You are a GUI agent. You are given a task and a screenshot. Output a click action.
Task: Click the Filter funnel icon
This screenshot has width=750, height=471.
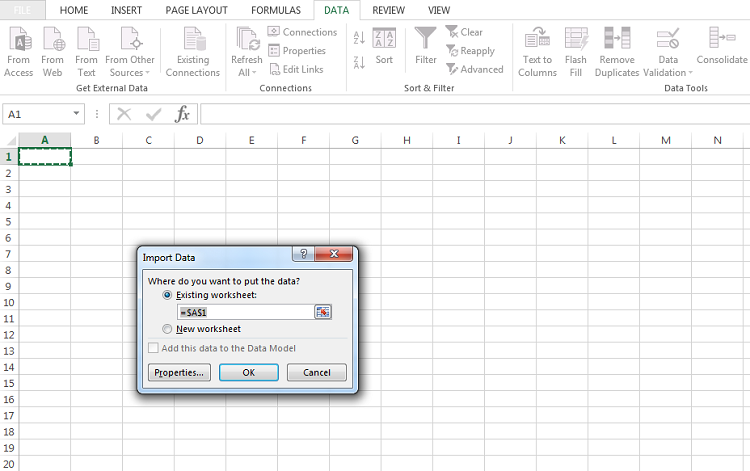click(x=426, y=40)
